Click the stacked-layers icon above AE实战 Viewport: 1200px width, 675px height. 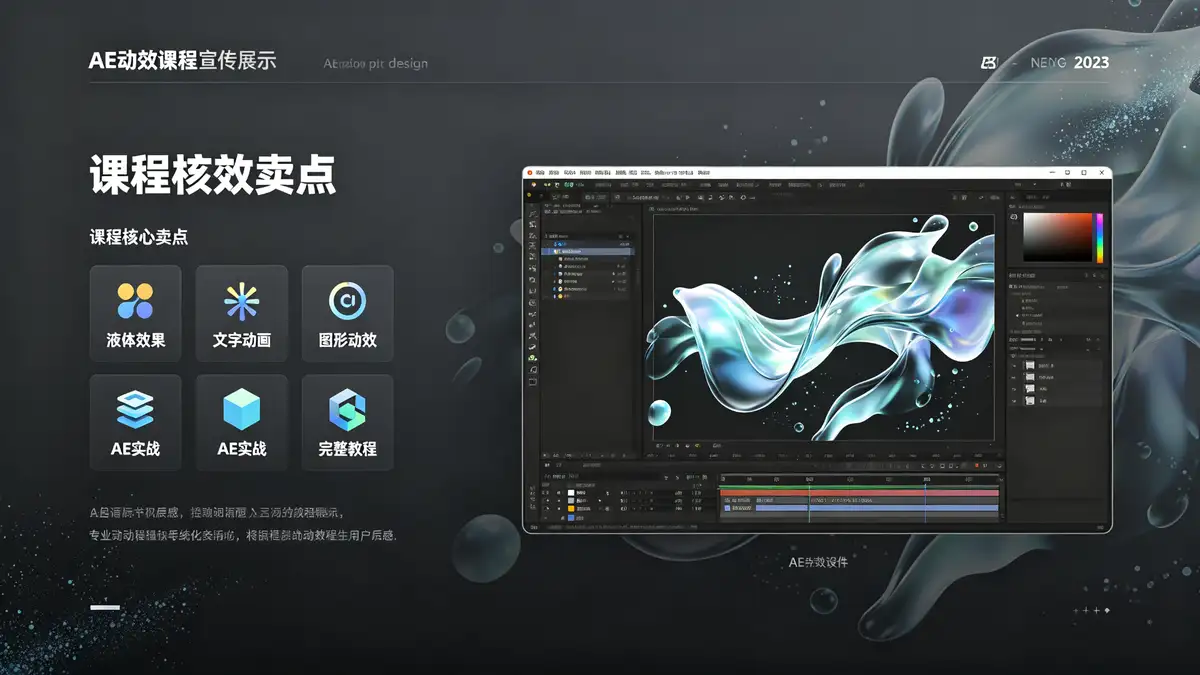135,409
